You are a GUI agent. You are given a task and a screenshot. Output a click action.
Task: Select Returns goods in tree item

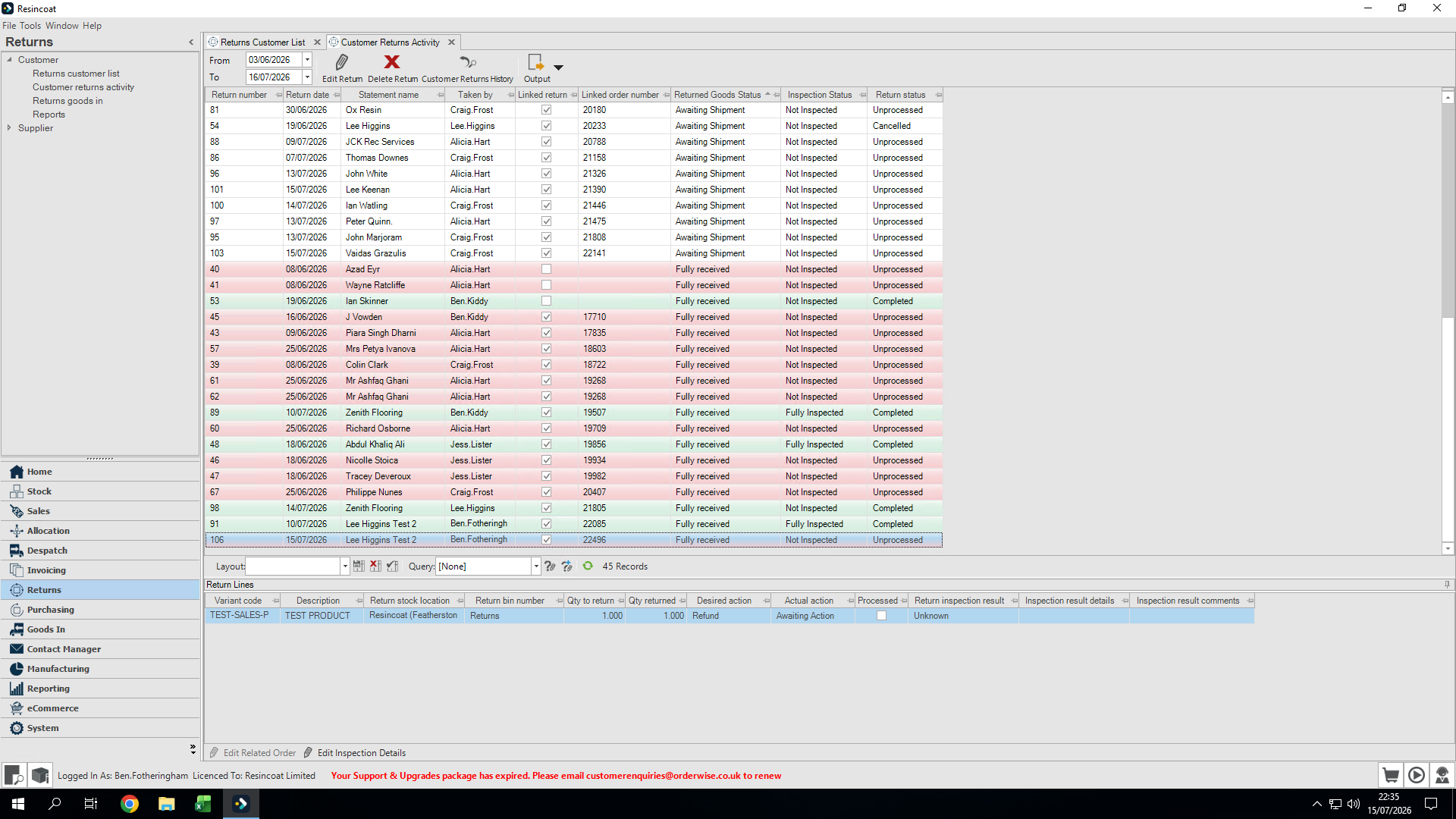click(x=67, y=101)
